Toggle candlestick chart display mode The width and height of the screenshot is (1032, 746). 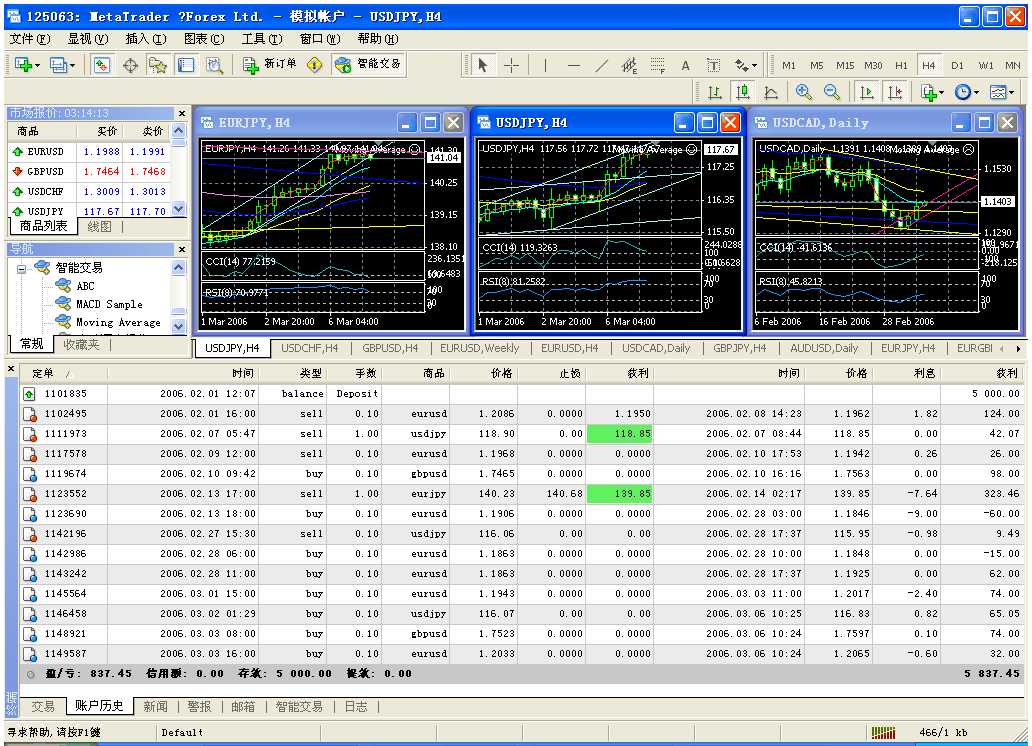click(x=742, y=92)
